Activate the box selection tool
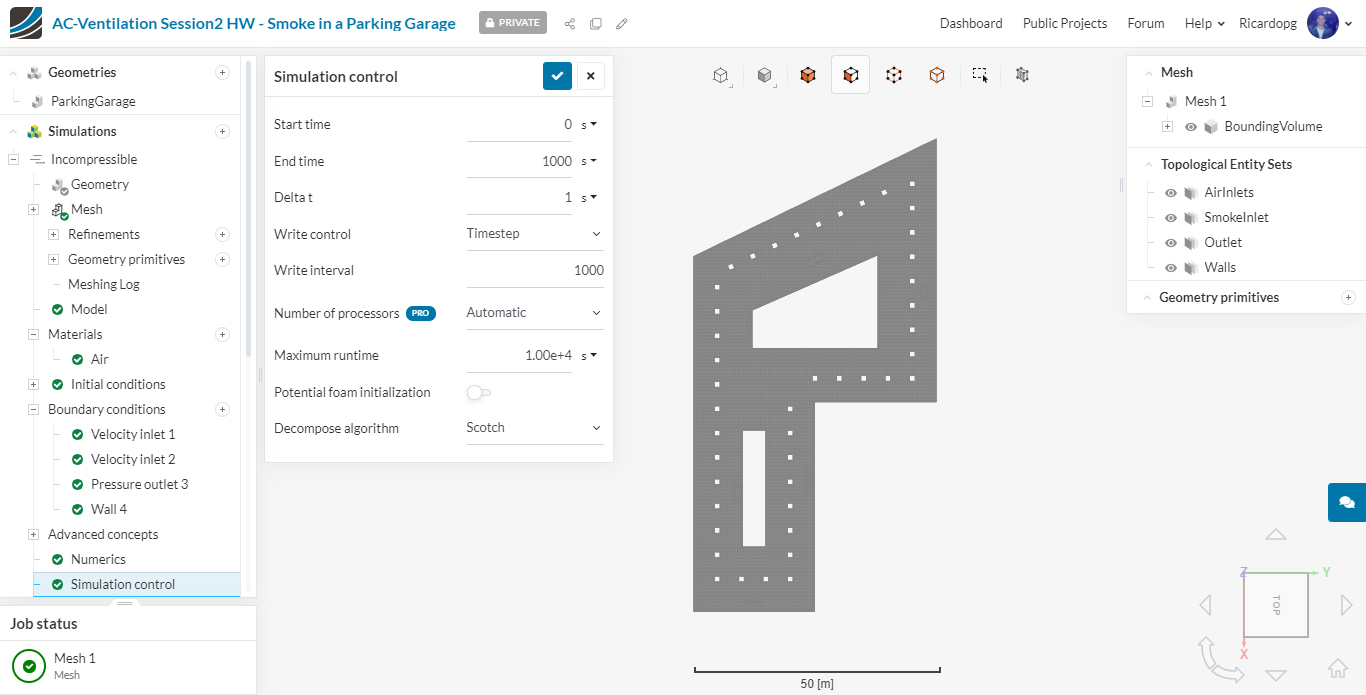Image resolution: width=1366 pixels, height=695 pixels. pyautogui.click(x=980, y=75)
